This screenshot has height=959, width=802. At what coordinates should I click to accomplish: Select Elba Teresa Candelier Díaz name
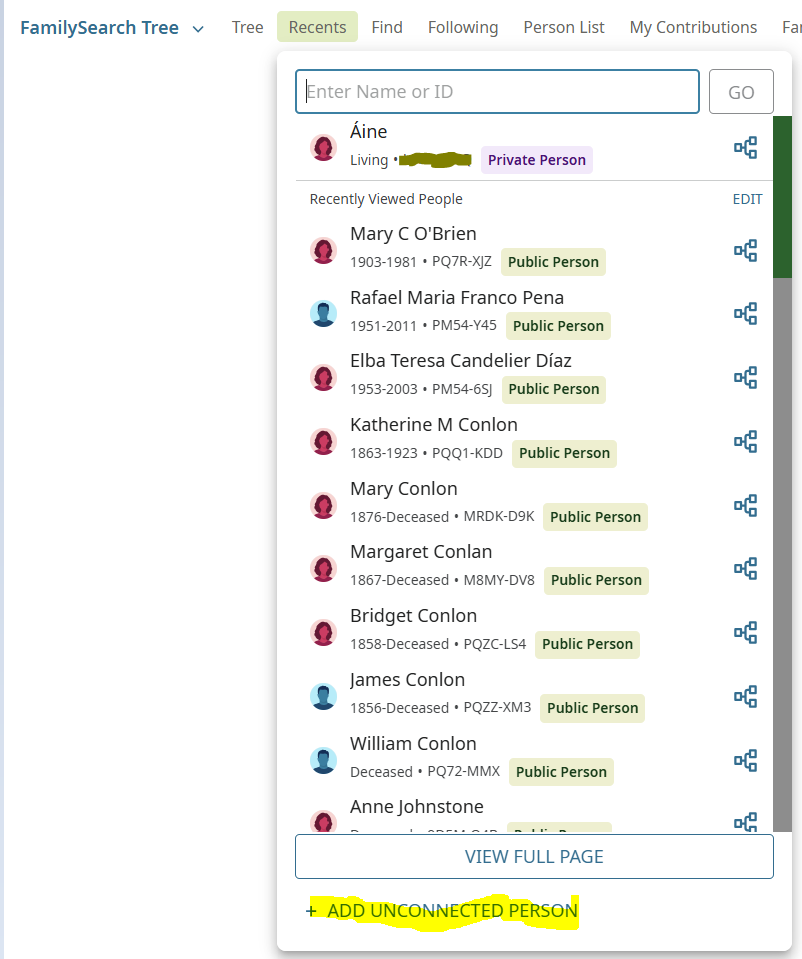(x=461, y=361)
